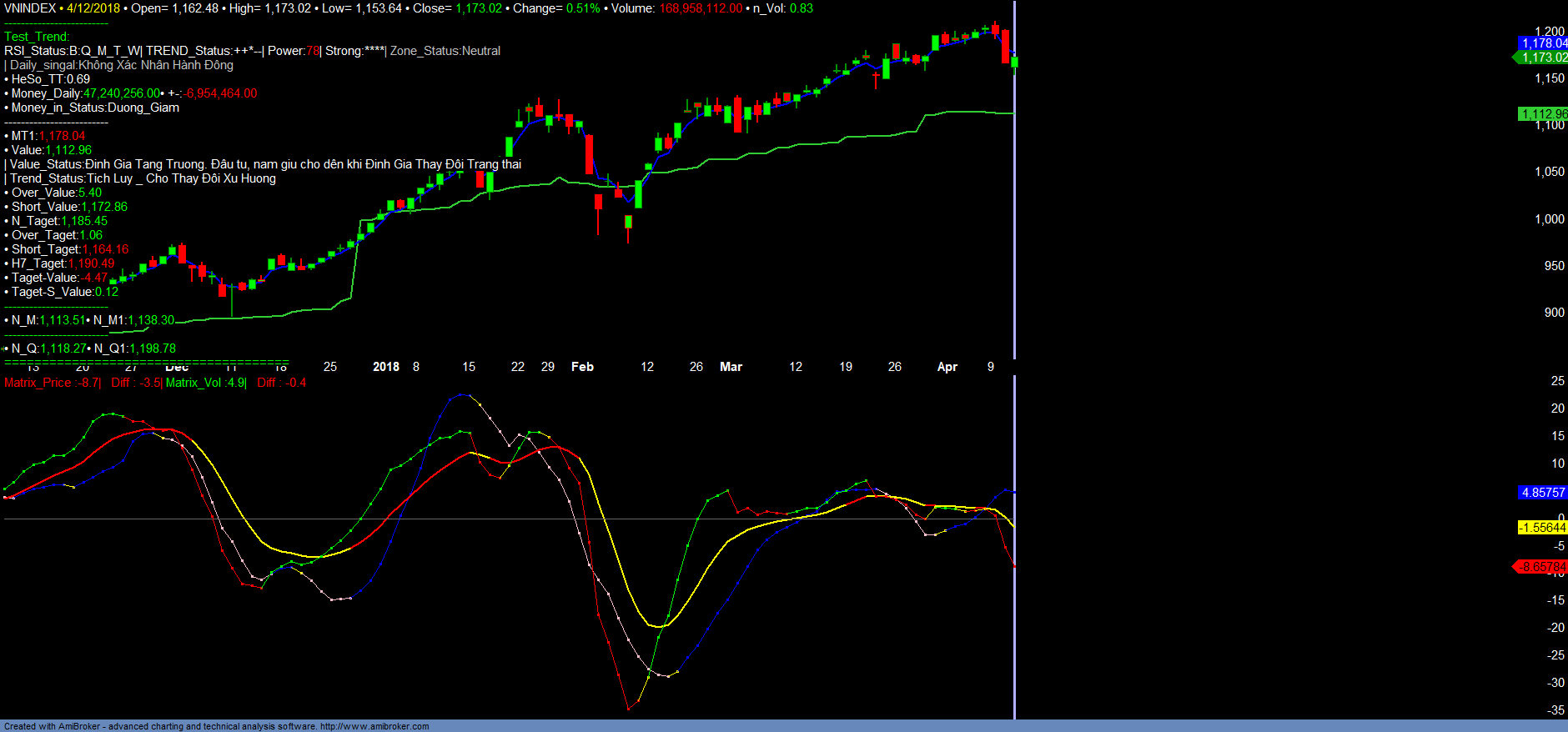Click the 900 mark on the price axis
1568x732 pixels.
point(1554,313)
